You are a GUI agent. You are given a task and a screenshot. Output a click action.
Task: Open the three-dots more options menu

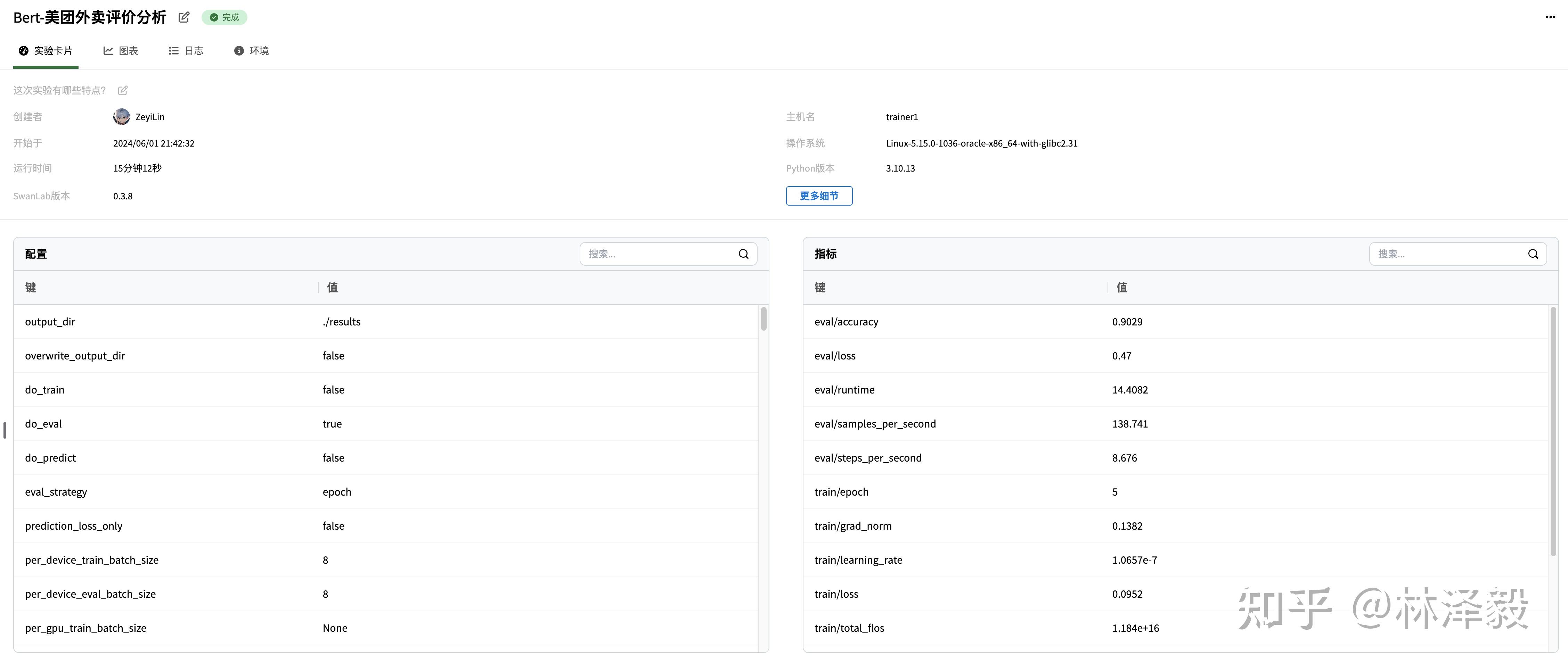point(1550,17)
